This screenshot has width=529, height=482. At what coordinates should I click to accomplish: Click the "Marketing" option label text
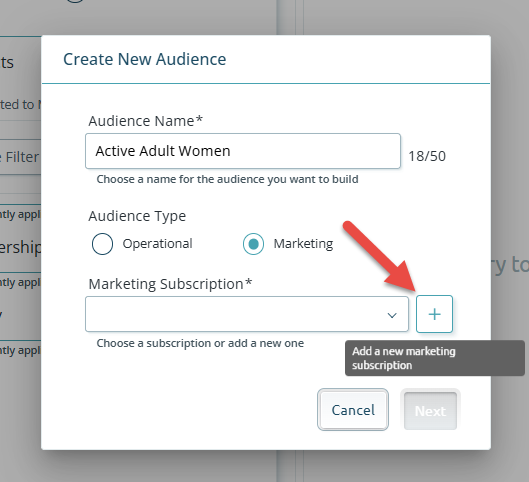click(x=303, y=244)
